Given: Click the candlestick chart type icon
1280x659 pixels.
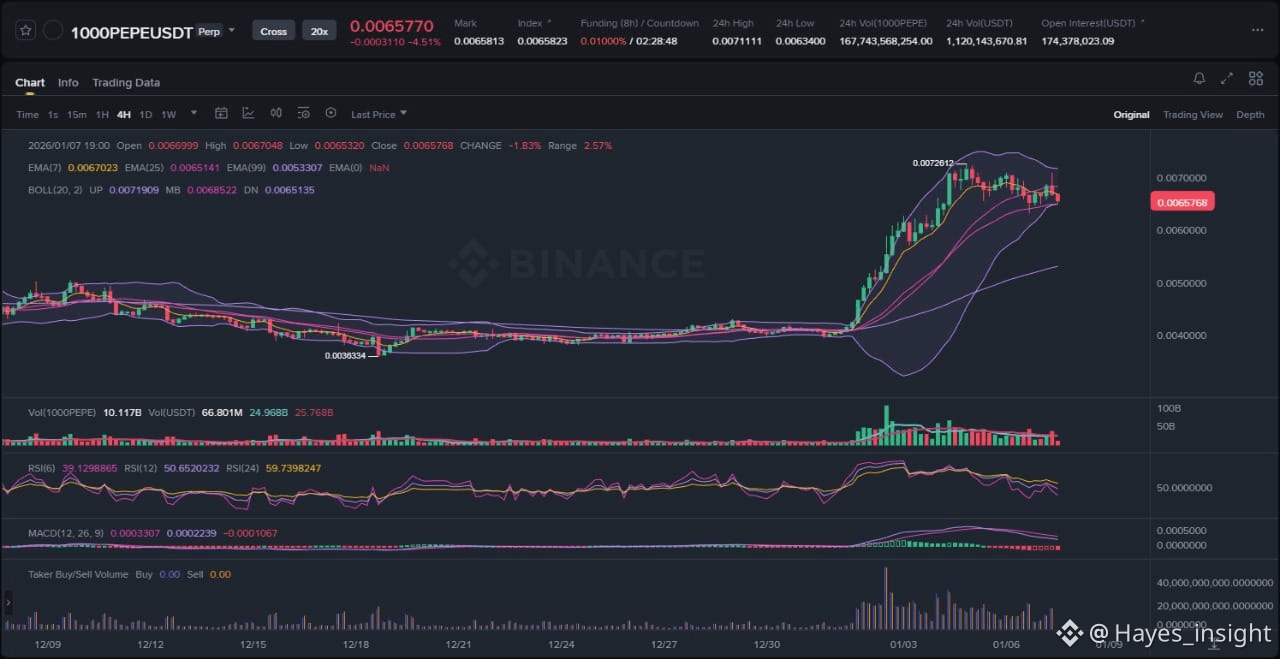Looking at the screenshot, I should coord(275,114).
